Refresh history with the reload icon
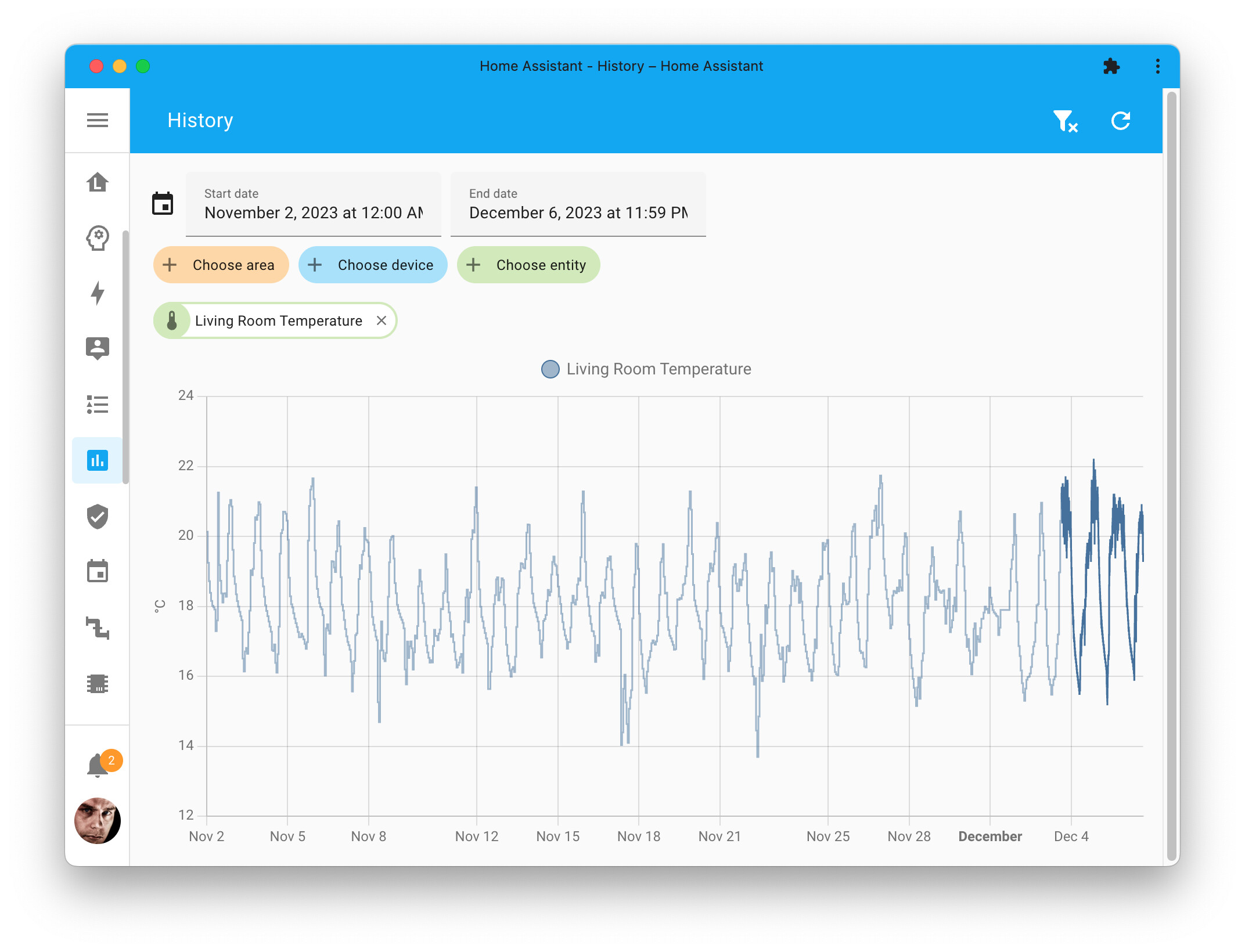1245x952 pixels. (x=1121, y=121)
